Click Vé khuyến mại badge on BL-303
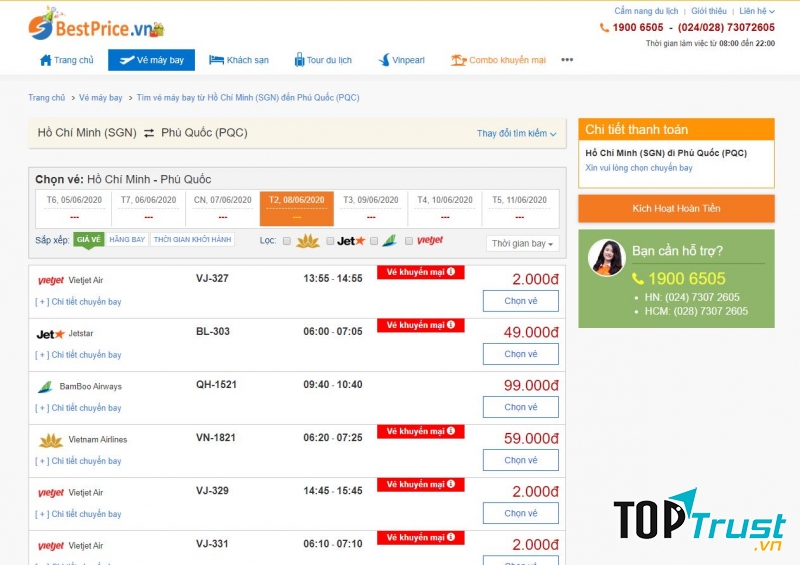The image size is (800, 565). pyautogui.click(x=420, y=325)
